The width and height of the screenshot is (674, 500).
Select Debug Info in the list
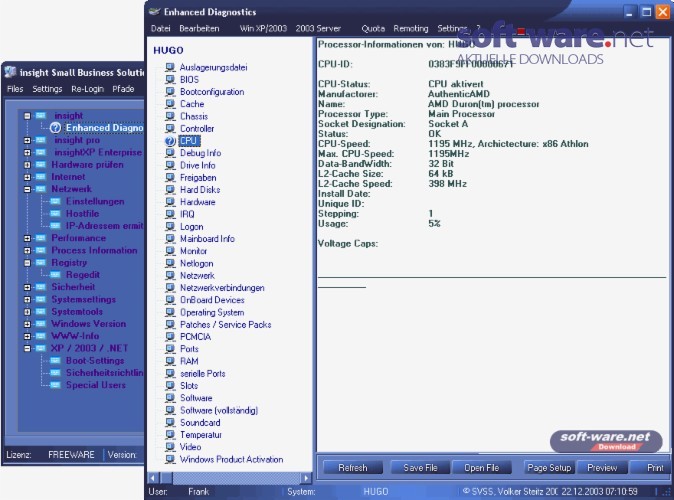pos(200,153)
